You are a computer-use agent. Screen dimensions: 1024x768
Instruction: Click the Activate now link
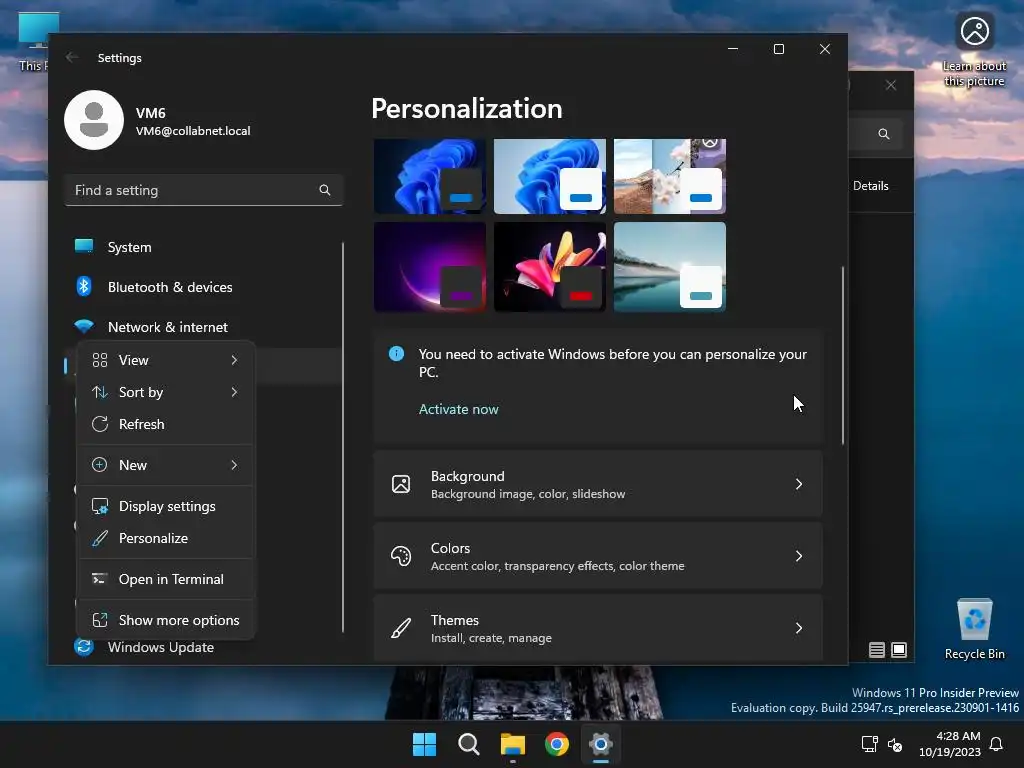pos(458,409)
